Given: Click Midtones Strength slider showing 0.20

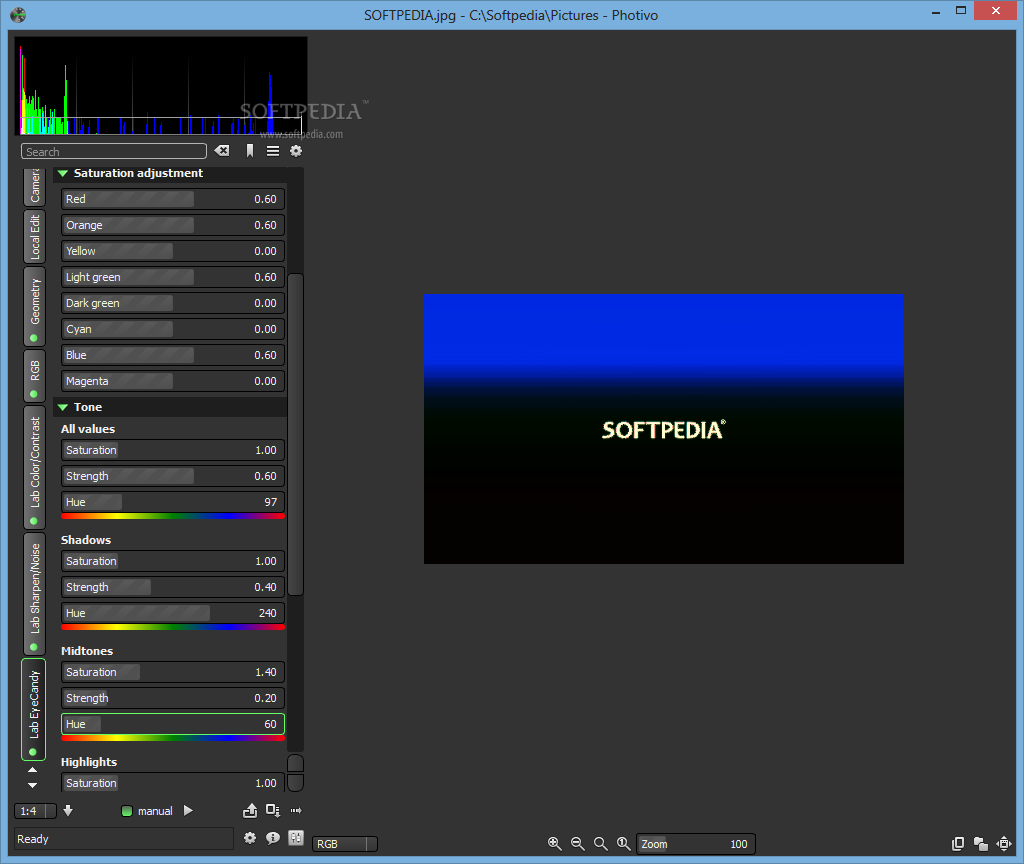Looking at the screenshot, I should [173, 698].
